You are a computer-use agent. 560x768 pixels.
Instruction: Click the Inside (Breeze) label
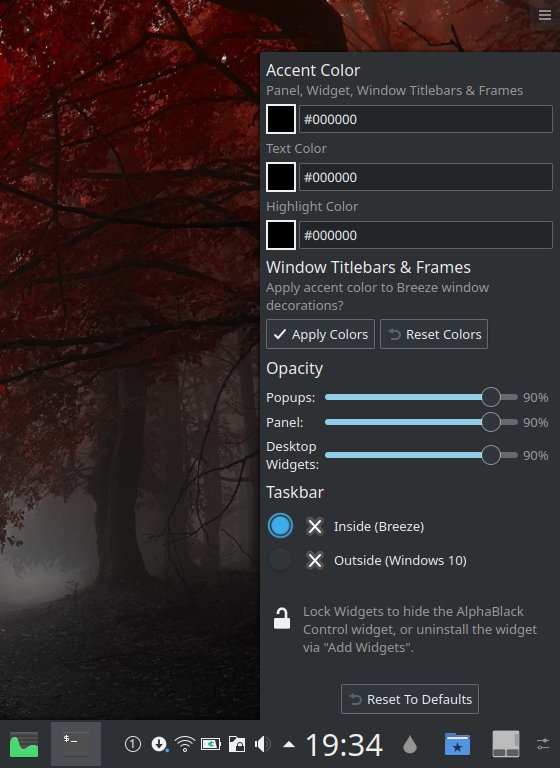point(379,527)
